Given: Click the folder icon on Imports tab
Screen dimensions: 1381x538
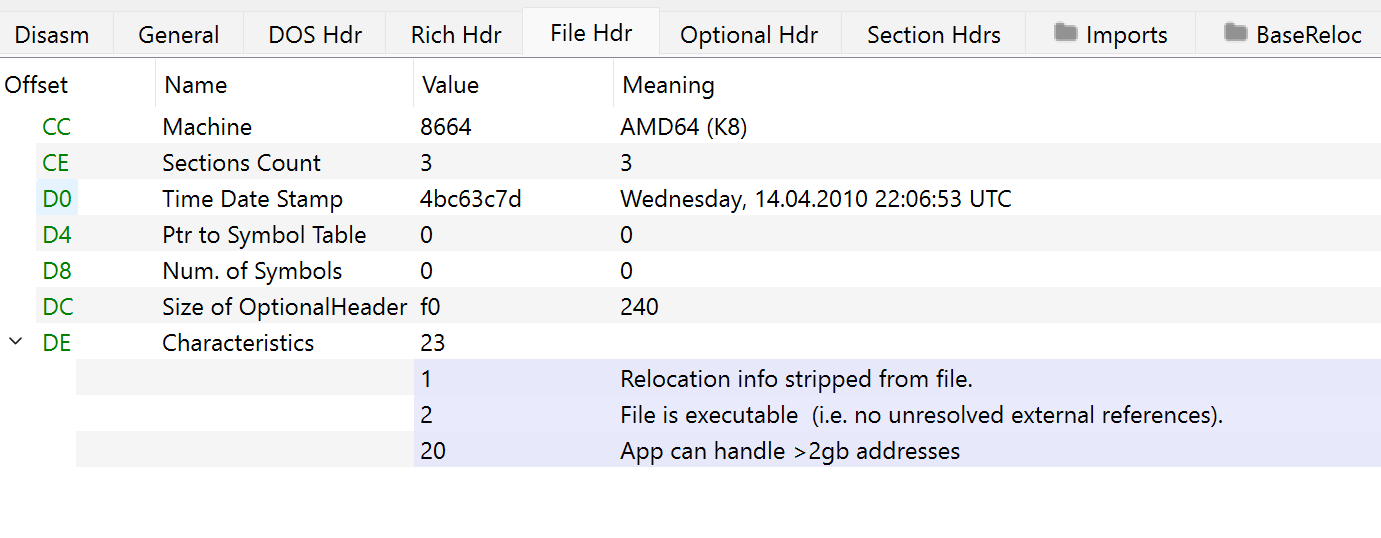Looking at the screenshot, I should 1065,34.
